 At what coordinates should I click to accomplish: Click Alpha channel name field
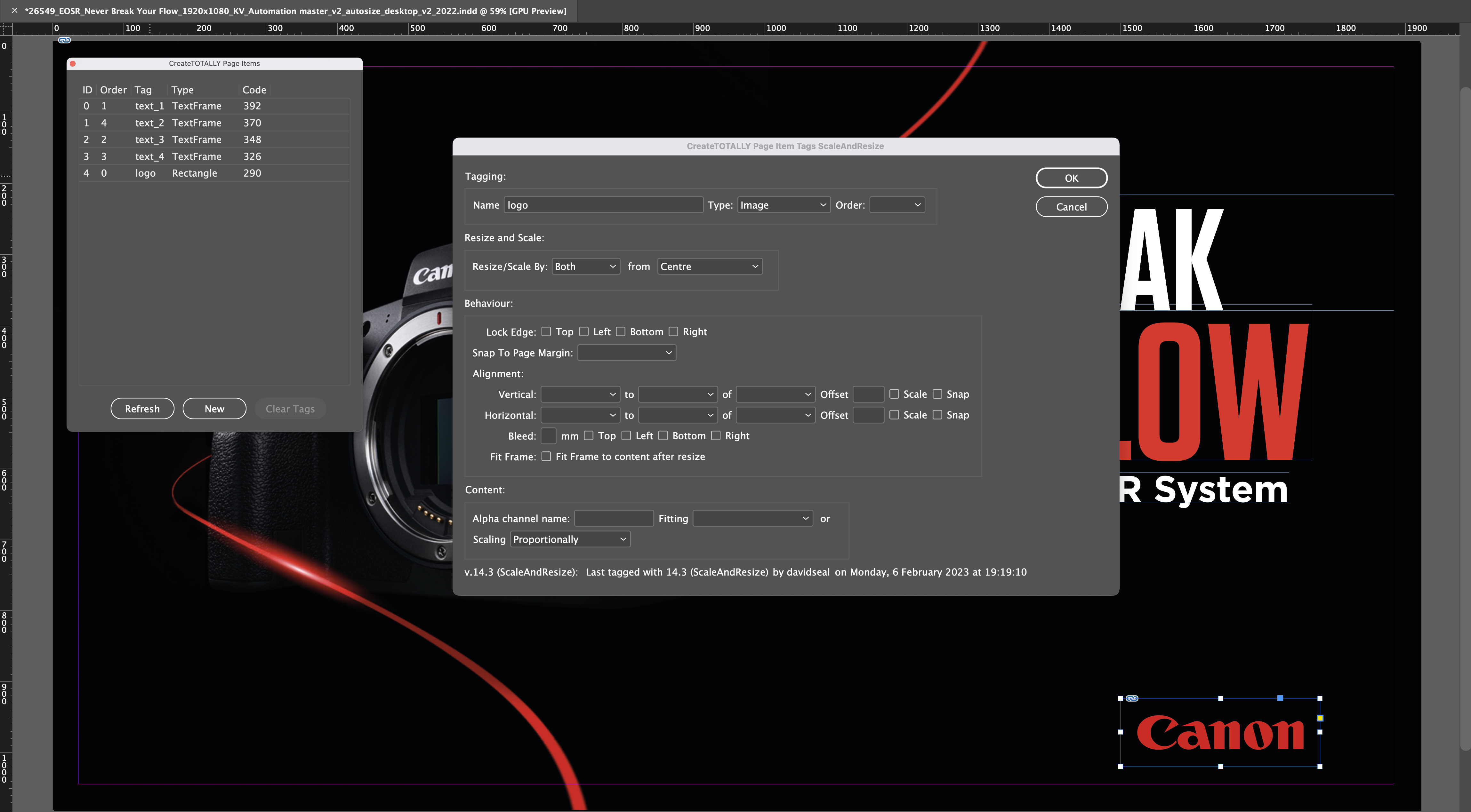[614, 518]
